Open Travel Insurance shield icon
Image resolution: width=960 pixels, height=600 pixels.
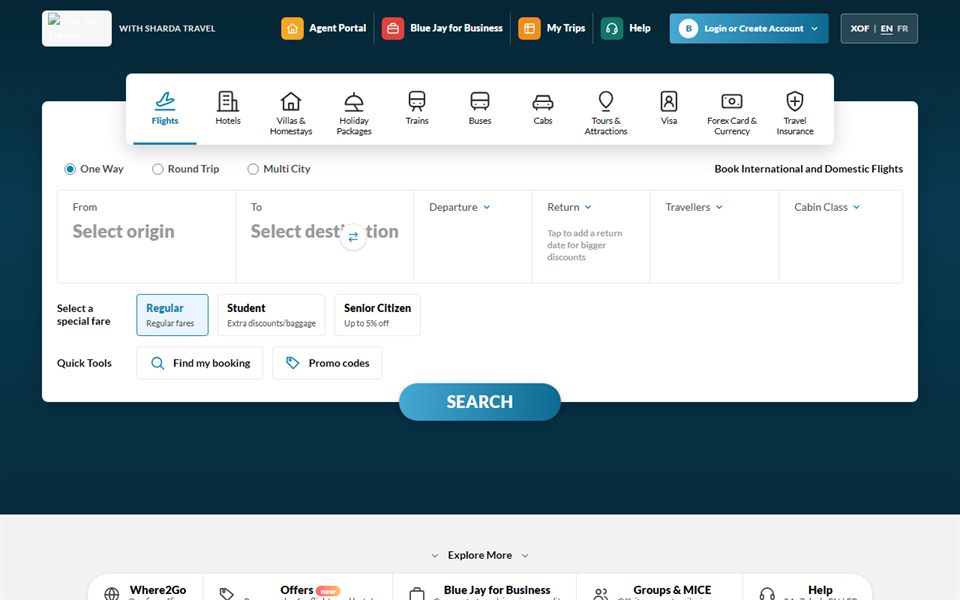[795, 100]
